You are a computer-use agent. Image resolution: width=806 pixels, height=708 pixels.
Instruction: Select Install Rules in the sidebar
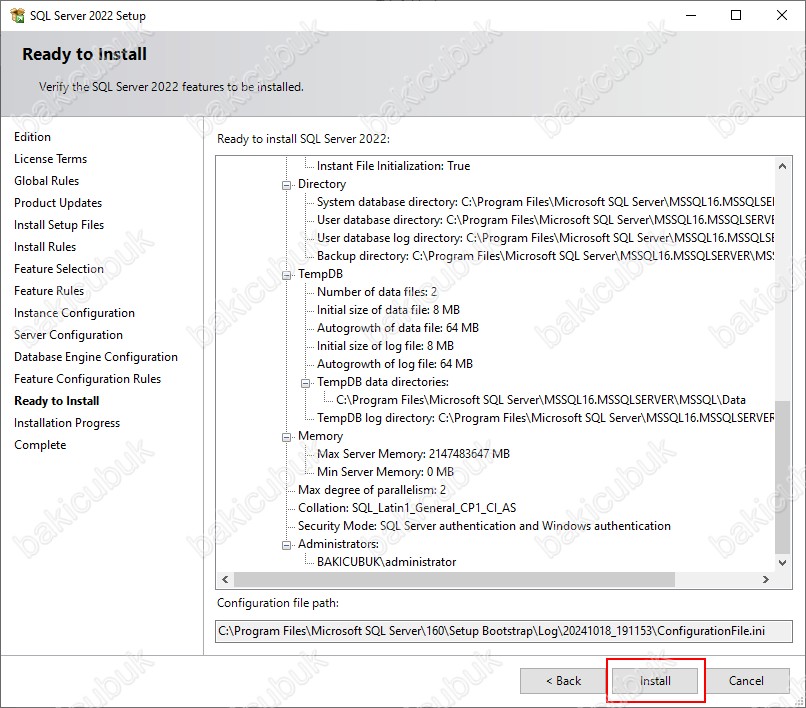coord(45,247)
